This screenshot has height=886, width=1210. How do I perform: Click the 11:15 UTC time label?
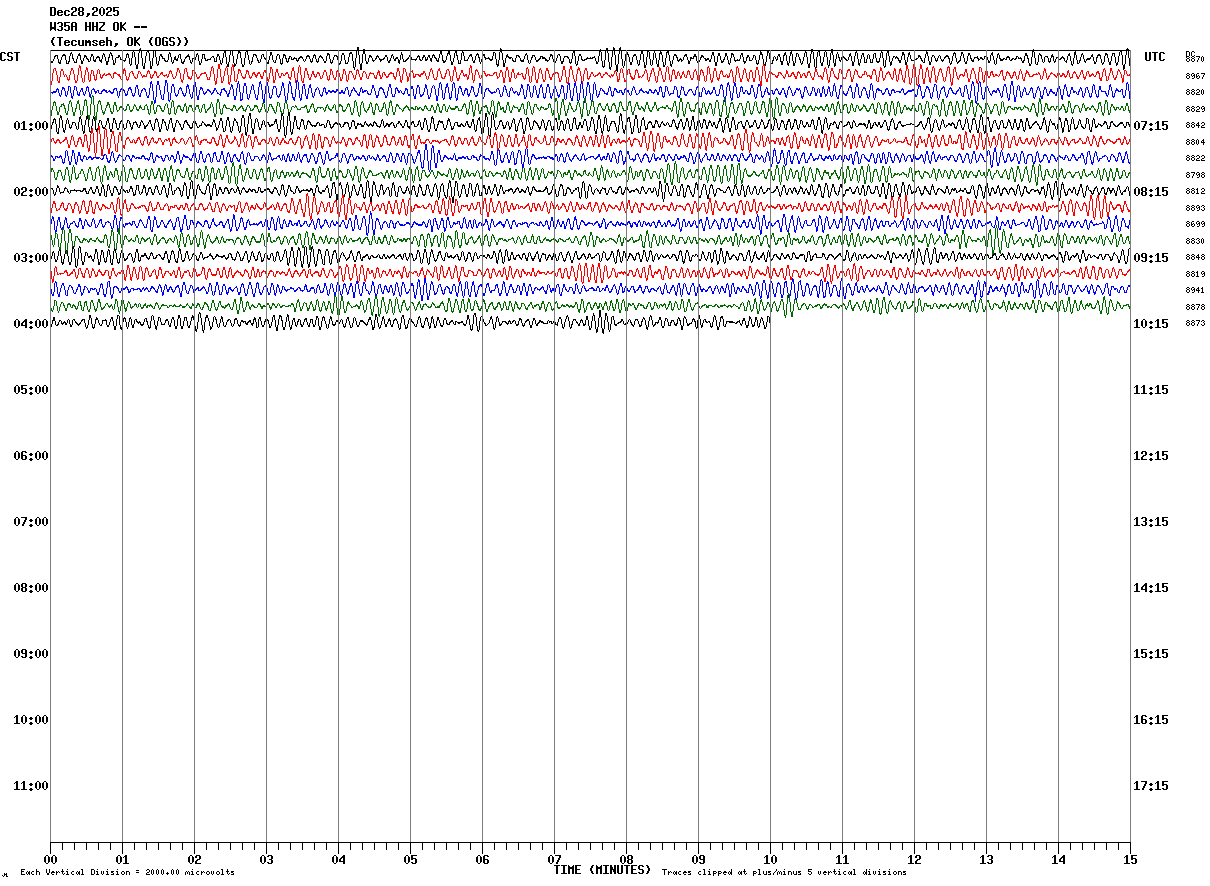tap(1151, 390)
